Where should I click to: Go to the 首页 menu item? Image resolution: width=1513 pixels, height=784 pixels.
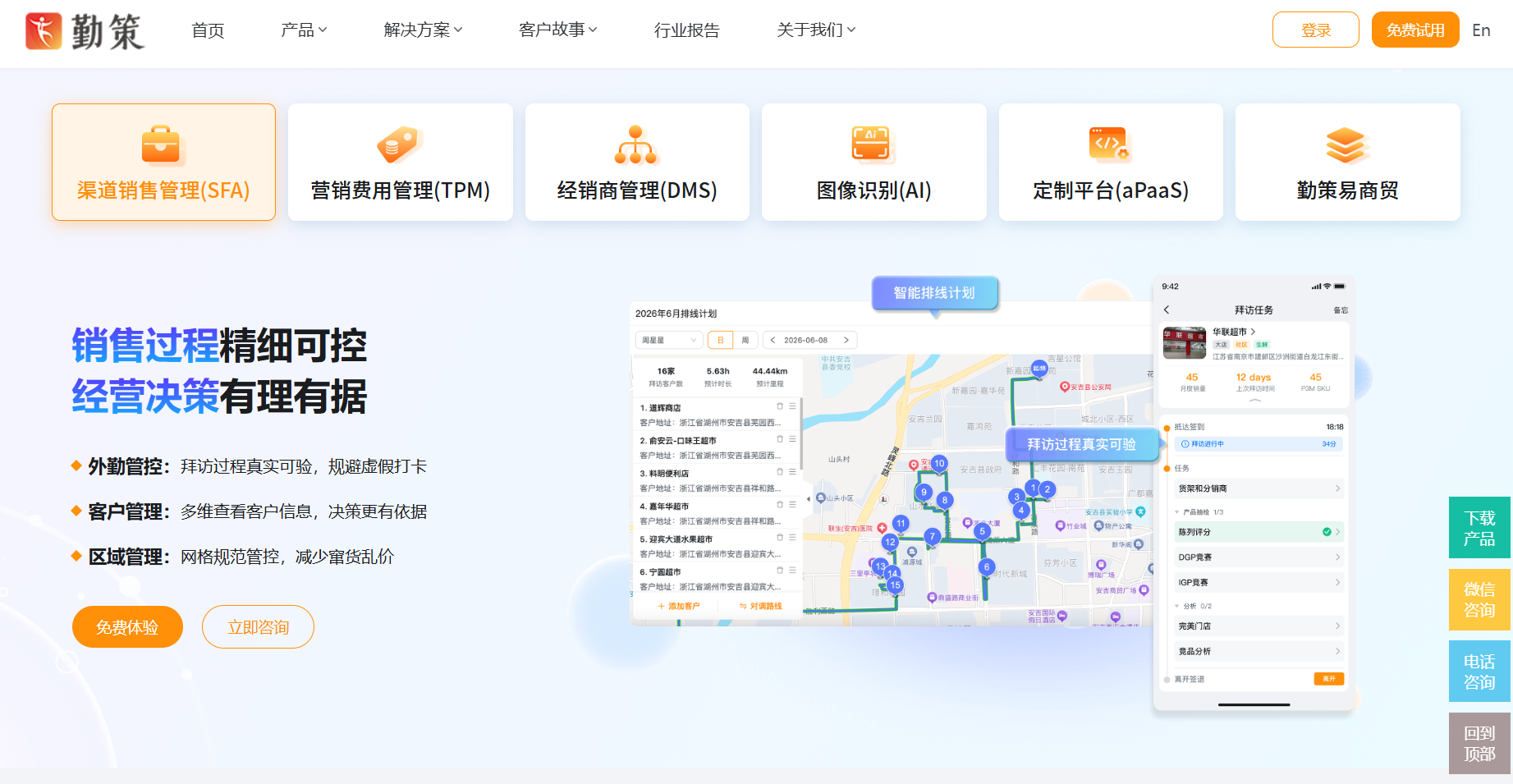(x=208, y=30)
